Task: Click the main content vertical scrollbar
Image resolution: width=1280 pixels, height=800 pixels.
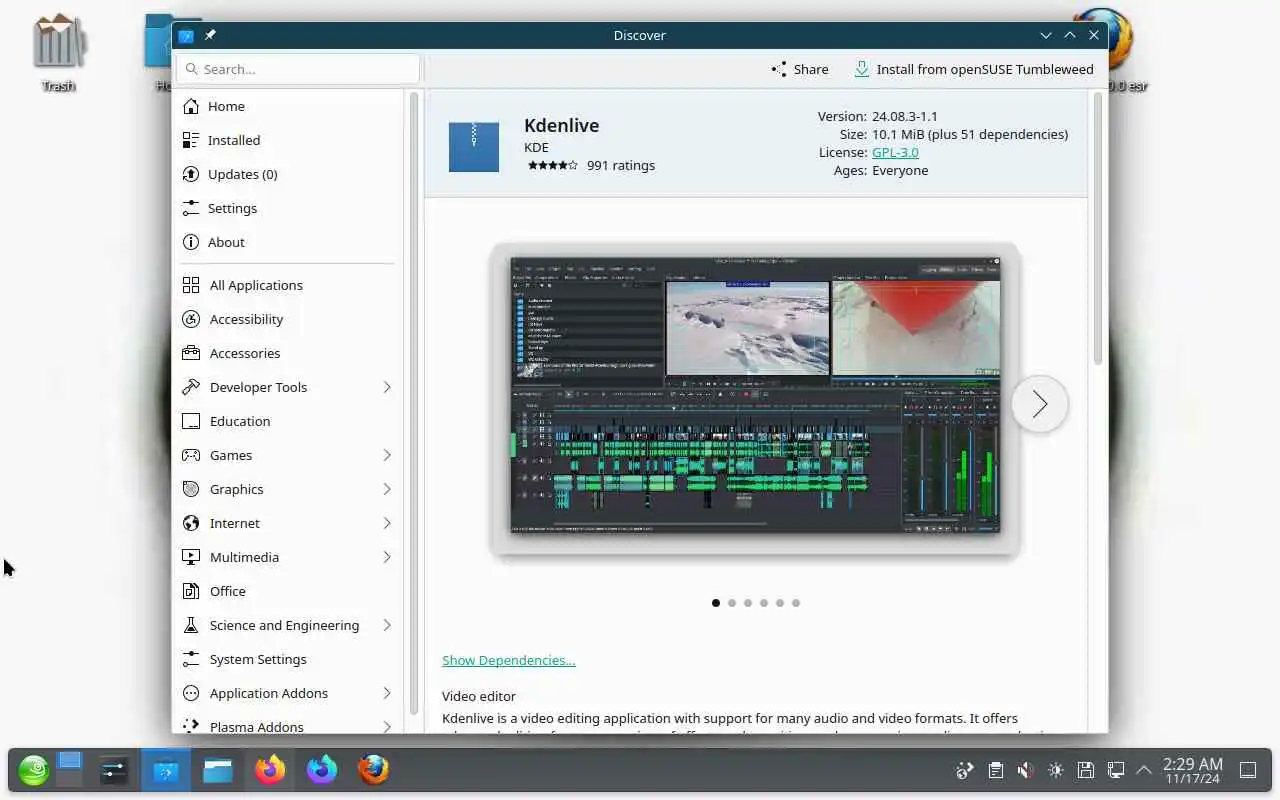Action: (x=1097, y=228)
